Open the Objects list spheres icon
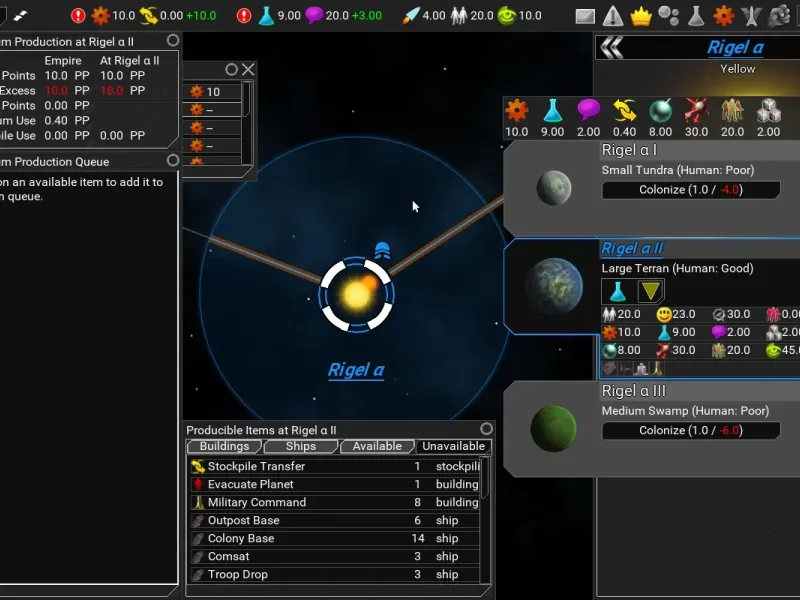 point(668,16)
